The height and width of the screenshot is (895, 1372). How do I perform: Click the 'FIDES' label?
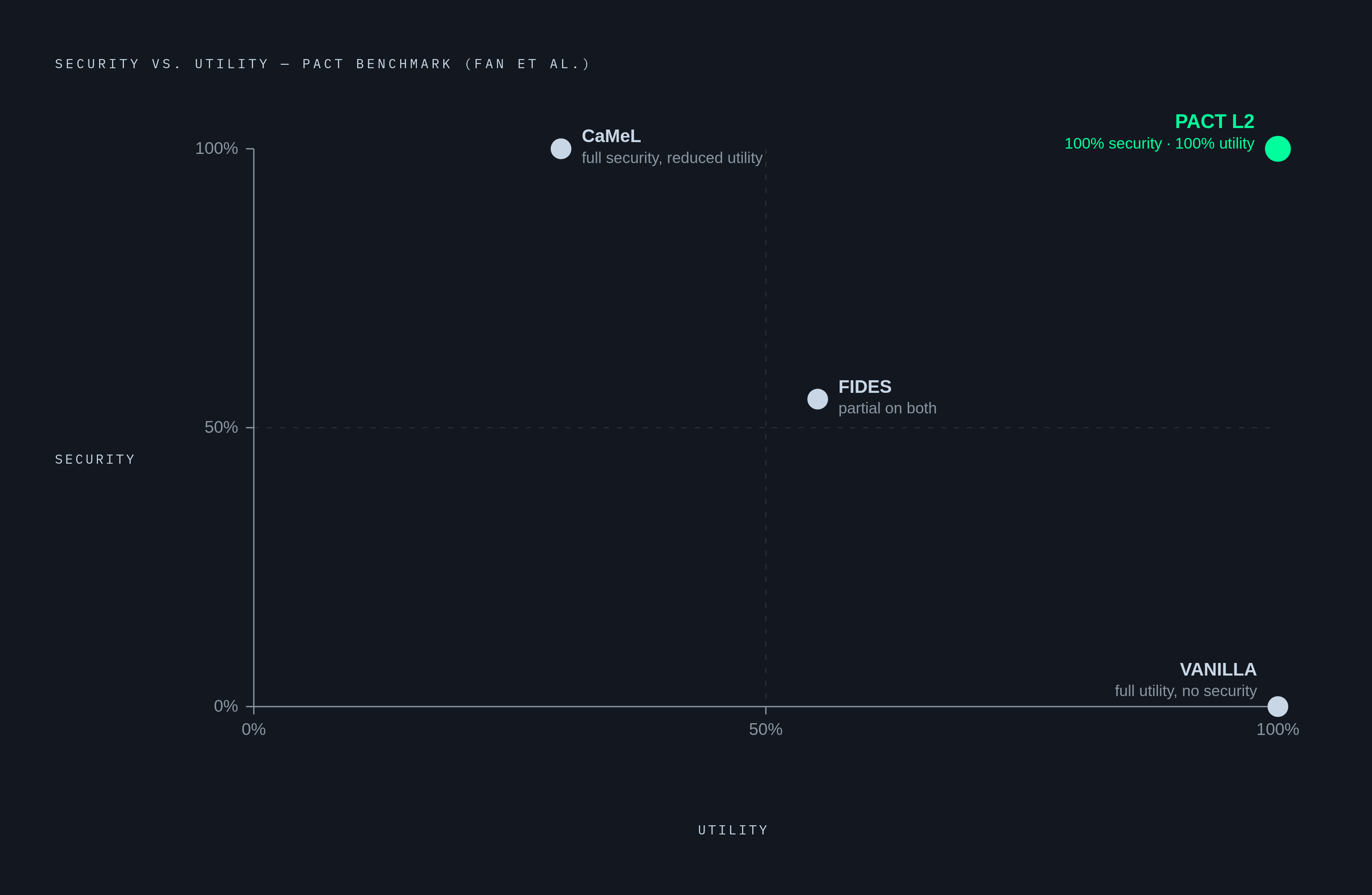click(865, 387)
